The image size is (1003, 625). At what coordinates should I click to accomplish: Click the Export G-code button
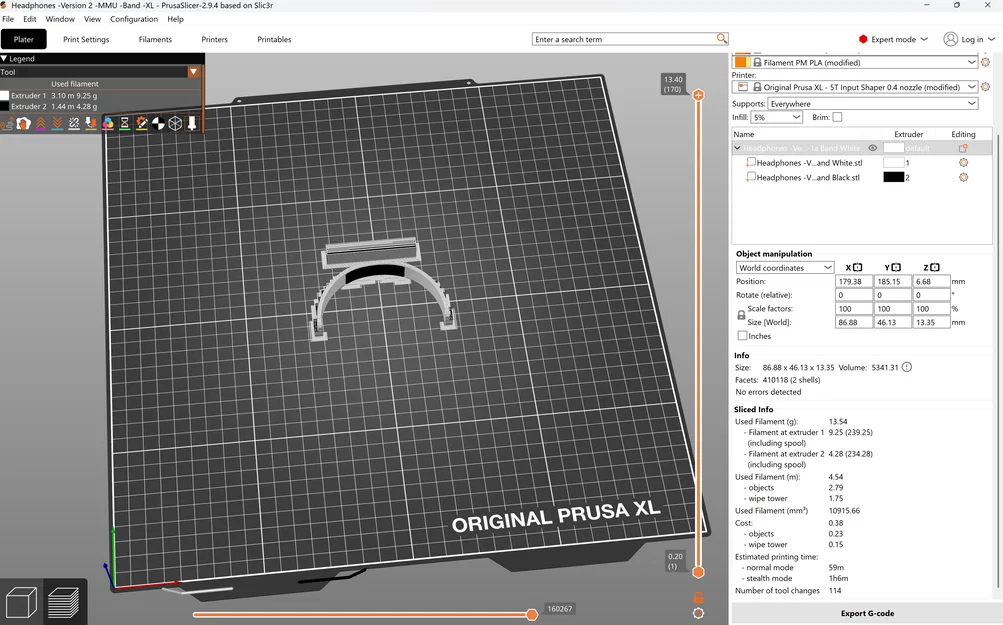tap(867, 613)
